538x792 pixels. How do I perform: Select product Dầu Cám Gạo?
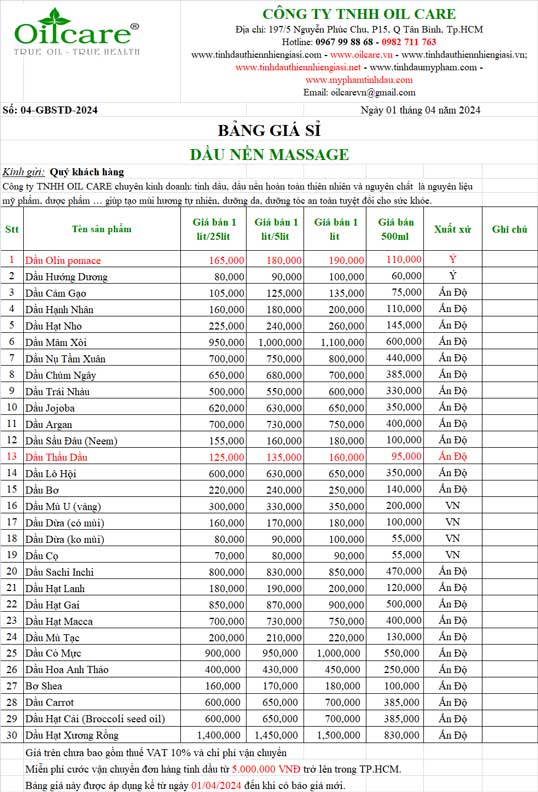coord(56,293)
